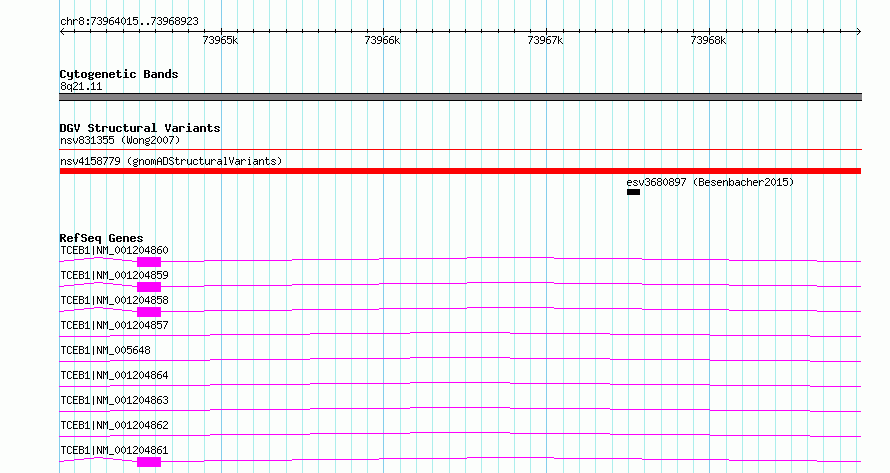This screenshot has height=473, width=890.
Task: Select transcript TCEB1|NM_001204864 label
Action: click(x=114, y=375)
